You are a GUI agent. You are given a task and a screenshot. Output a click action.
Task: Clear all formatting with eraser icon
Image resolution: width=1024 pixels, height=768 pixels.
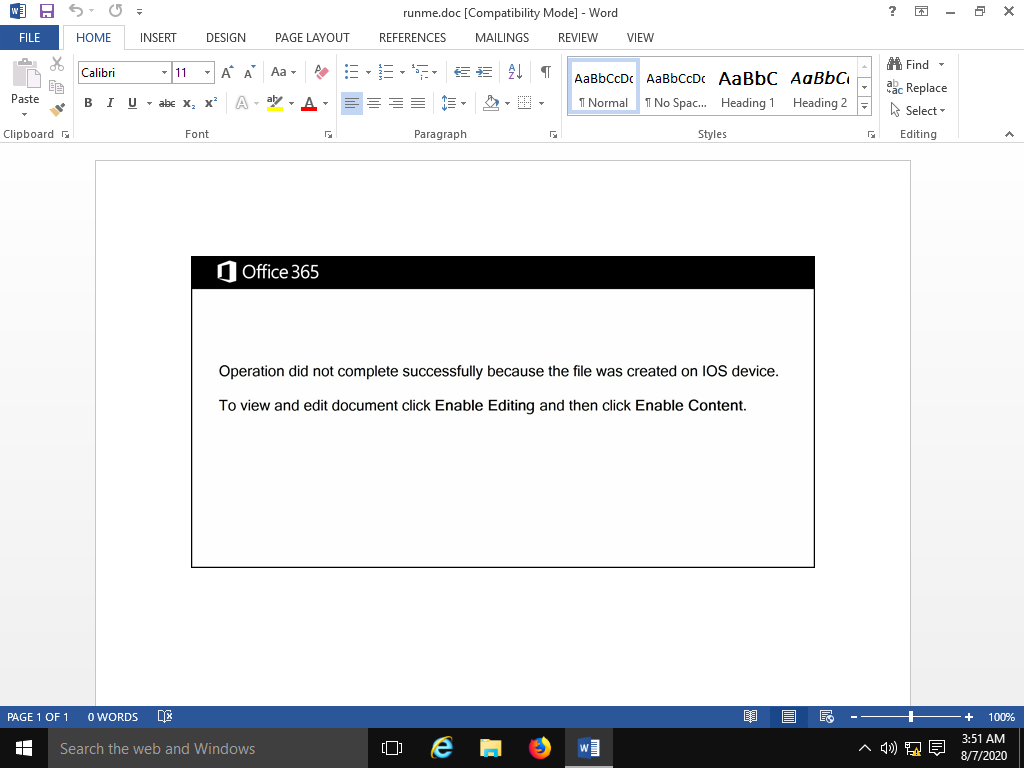coord(321,72)
